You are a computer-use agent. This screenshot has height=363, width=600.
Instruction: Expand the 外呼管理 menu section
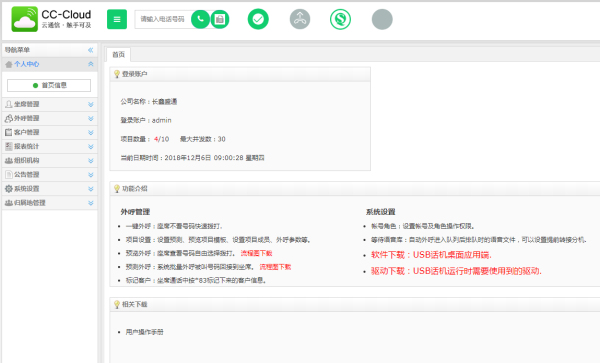[x=50, y=118]
